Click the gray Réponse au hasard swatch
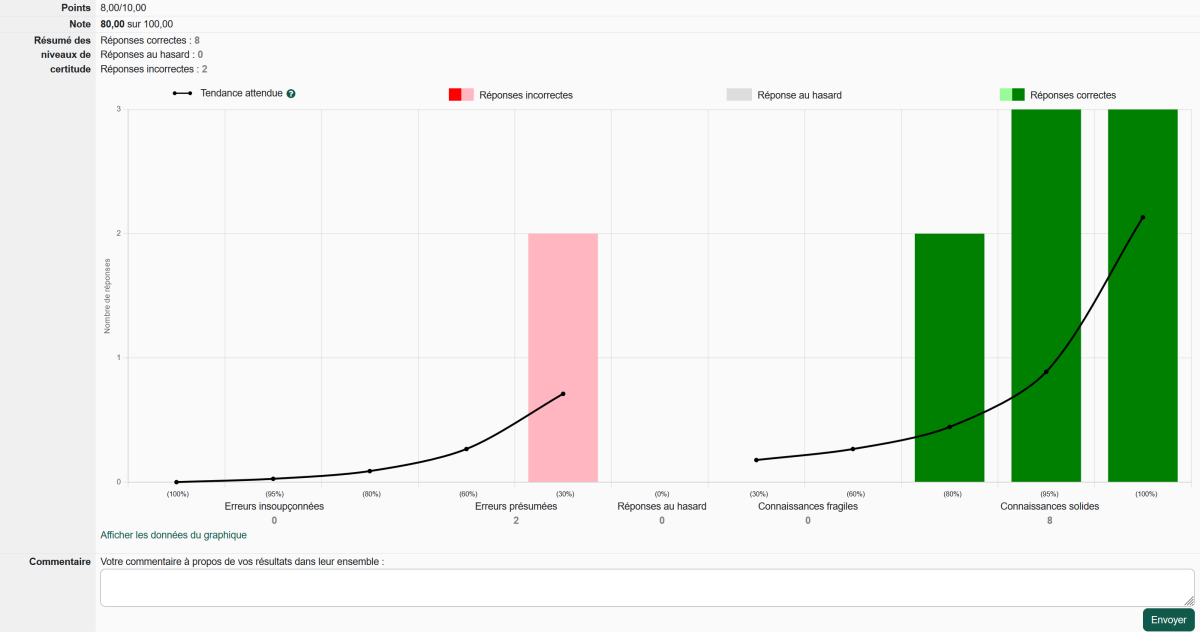Viewport: 1200px width, 634px height. tap(738, 95)
